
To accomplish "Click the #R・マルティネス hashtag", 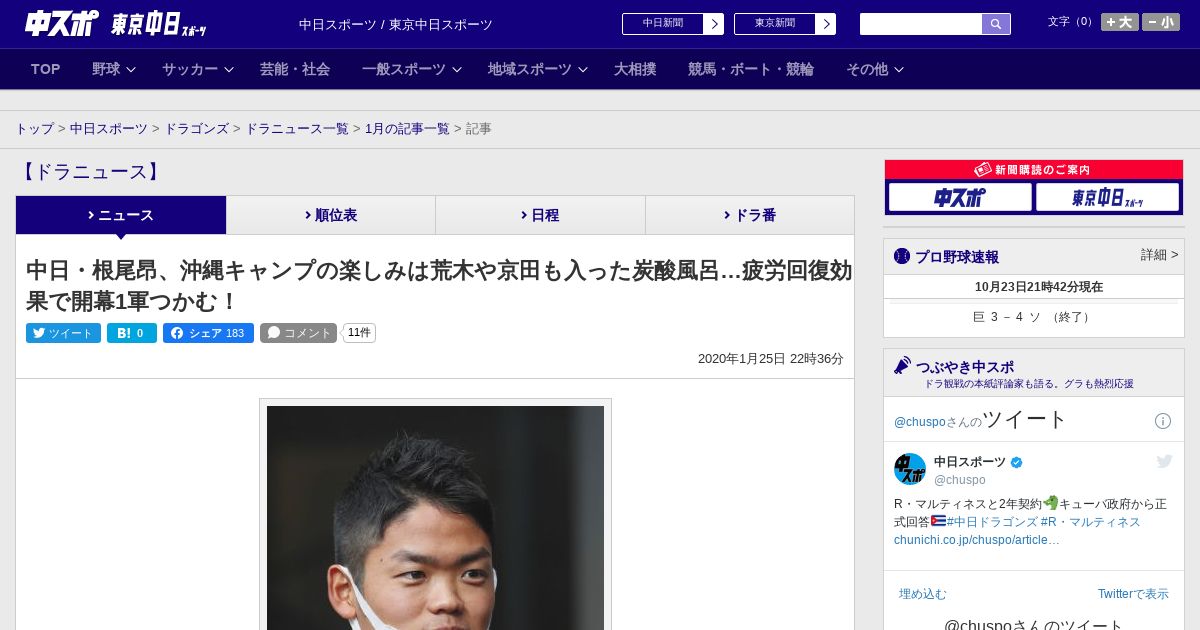I will click(1091, 522).
